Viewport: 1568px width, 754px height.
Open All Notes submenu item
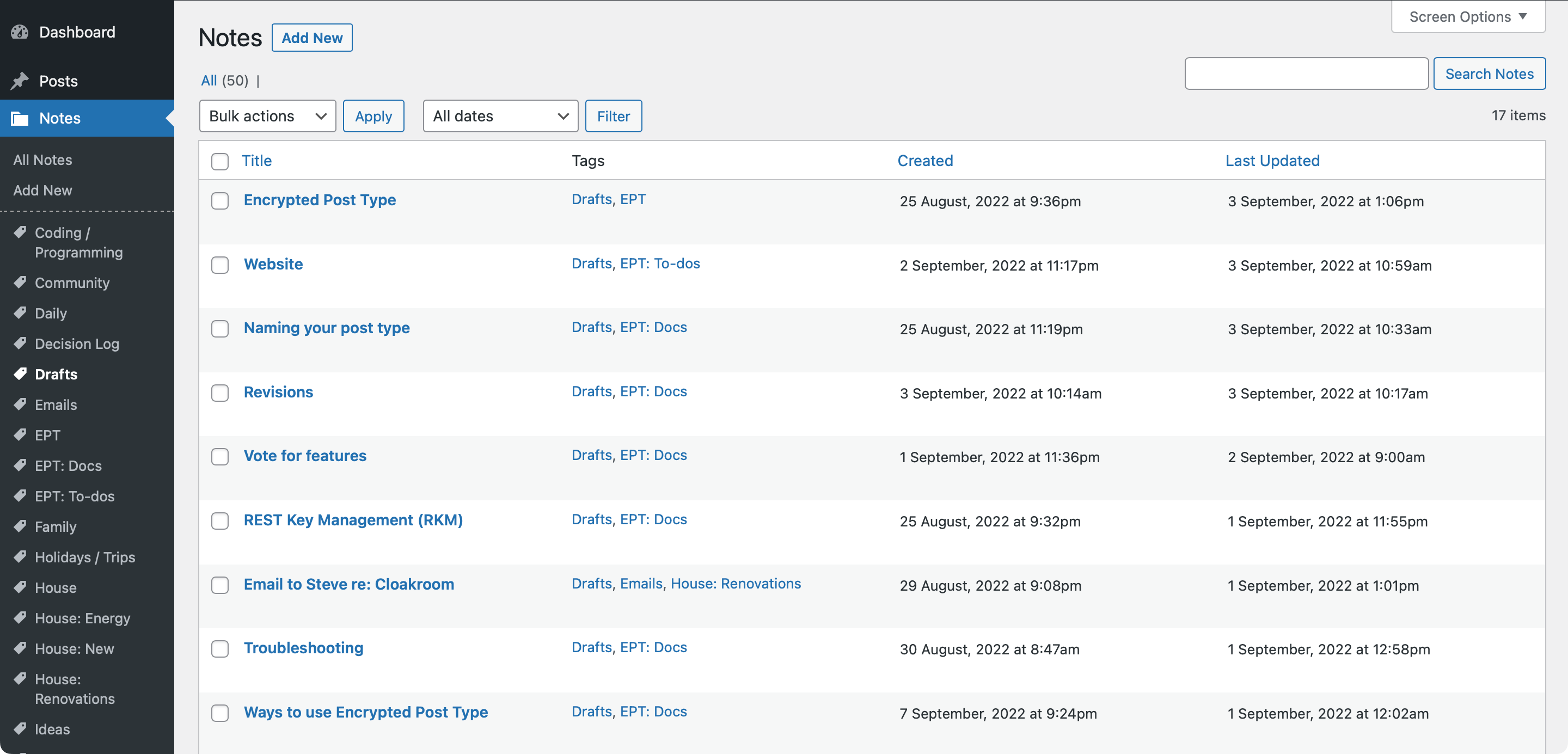(x=42, y=160)
